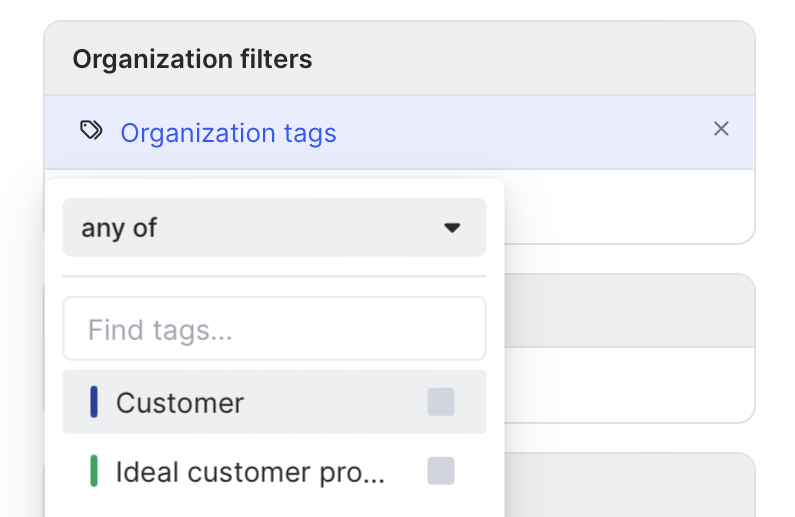
Task: Click the green color bar by Ideal customer
Action: pos(94,470)
